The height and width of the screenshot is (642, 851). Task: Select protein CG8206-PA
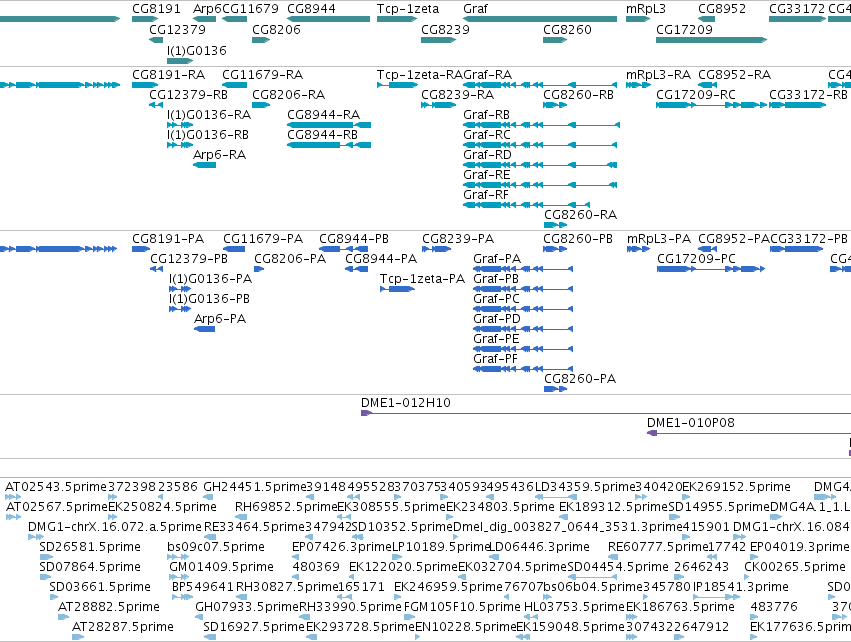tap(259, 269)
